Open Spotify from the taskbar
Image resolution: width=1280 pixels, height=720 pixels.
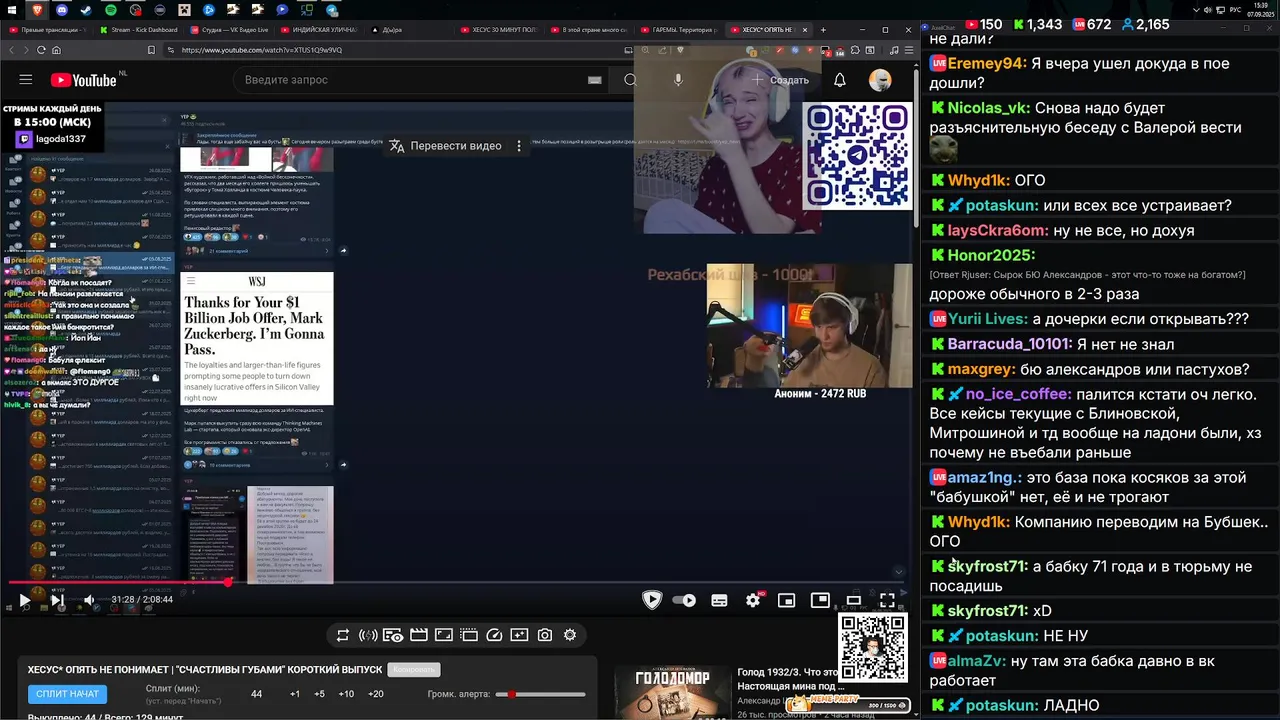click(x=111, y=10)
